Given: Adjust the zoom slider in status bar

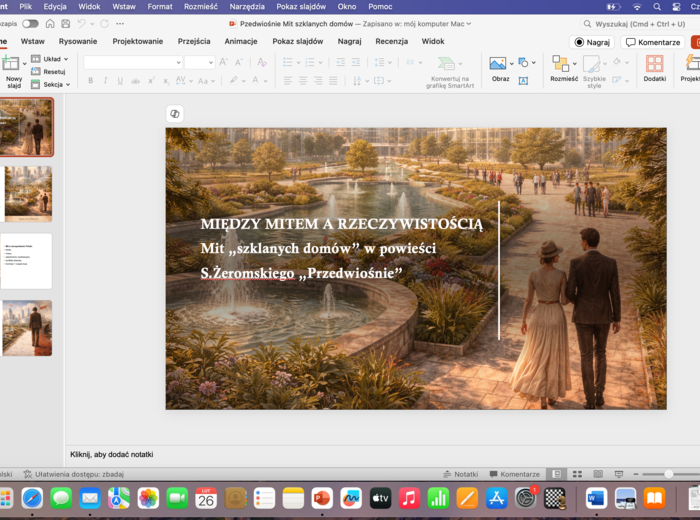Looking at the screenshot, I should click(x=668, y=474).
